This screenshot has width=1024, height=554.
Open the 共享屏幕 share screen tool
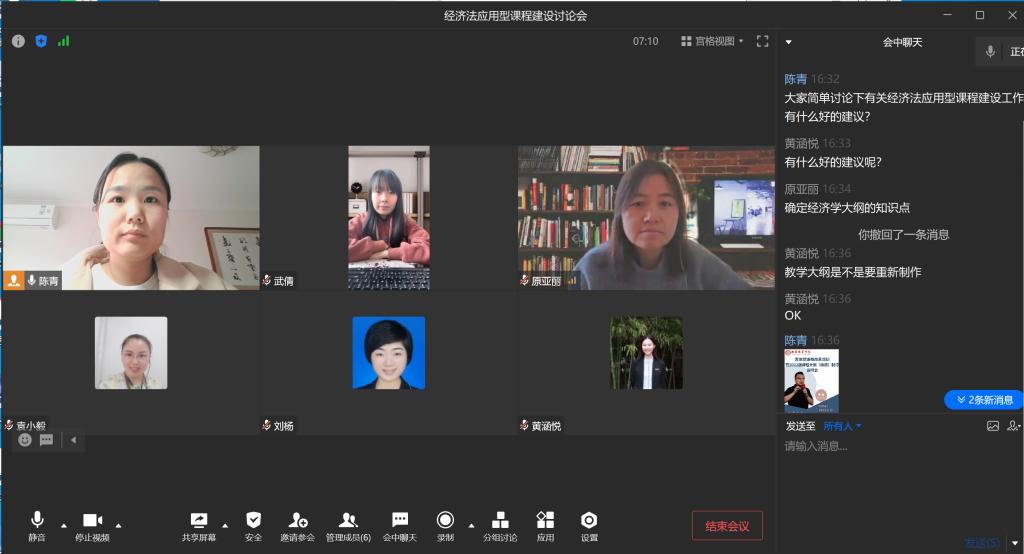(198, 525)
